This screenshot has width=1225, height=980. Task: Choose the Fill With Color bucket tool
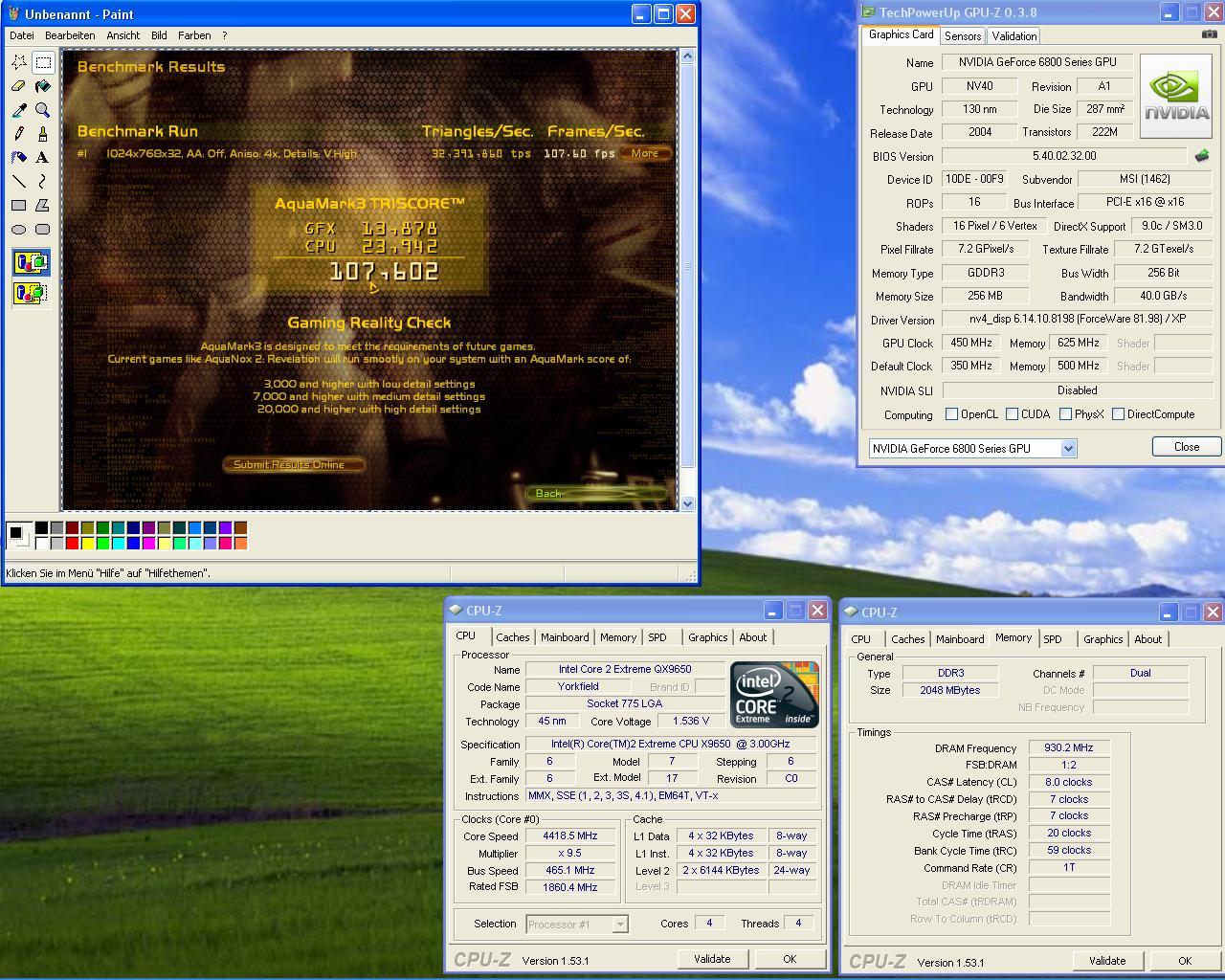[x=43, y=87]
